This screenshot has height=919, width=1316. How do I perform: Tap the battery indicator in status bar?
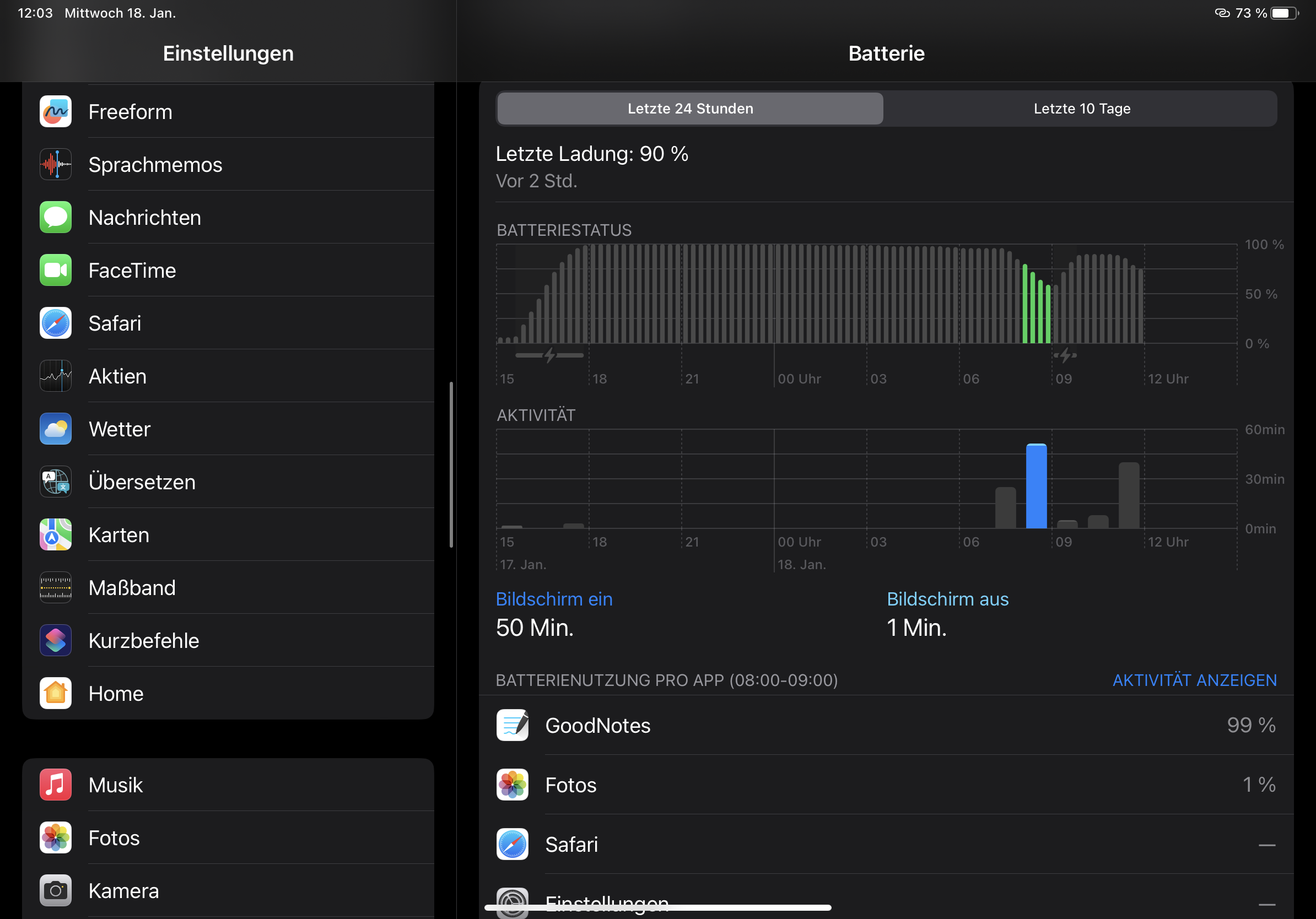point(1284,13)
